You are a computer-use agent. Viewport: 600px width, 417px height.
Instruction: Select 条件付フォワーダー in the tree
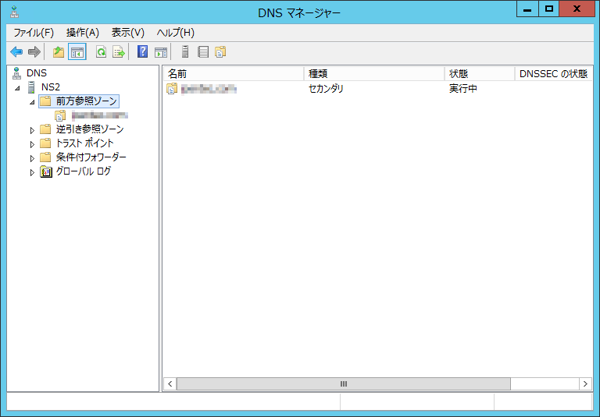click(x=91, y=157)
